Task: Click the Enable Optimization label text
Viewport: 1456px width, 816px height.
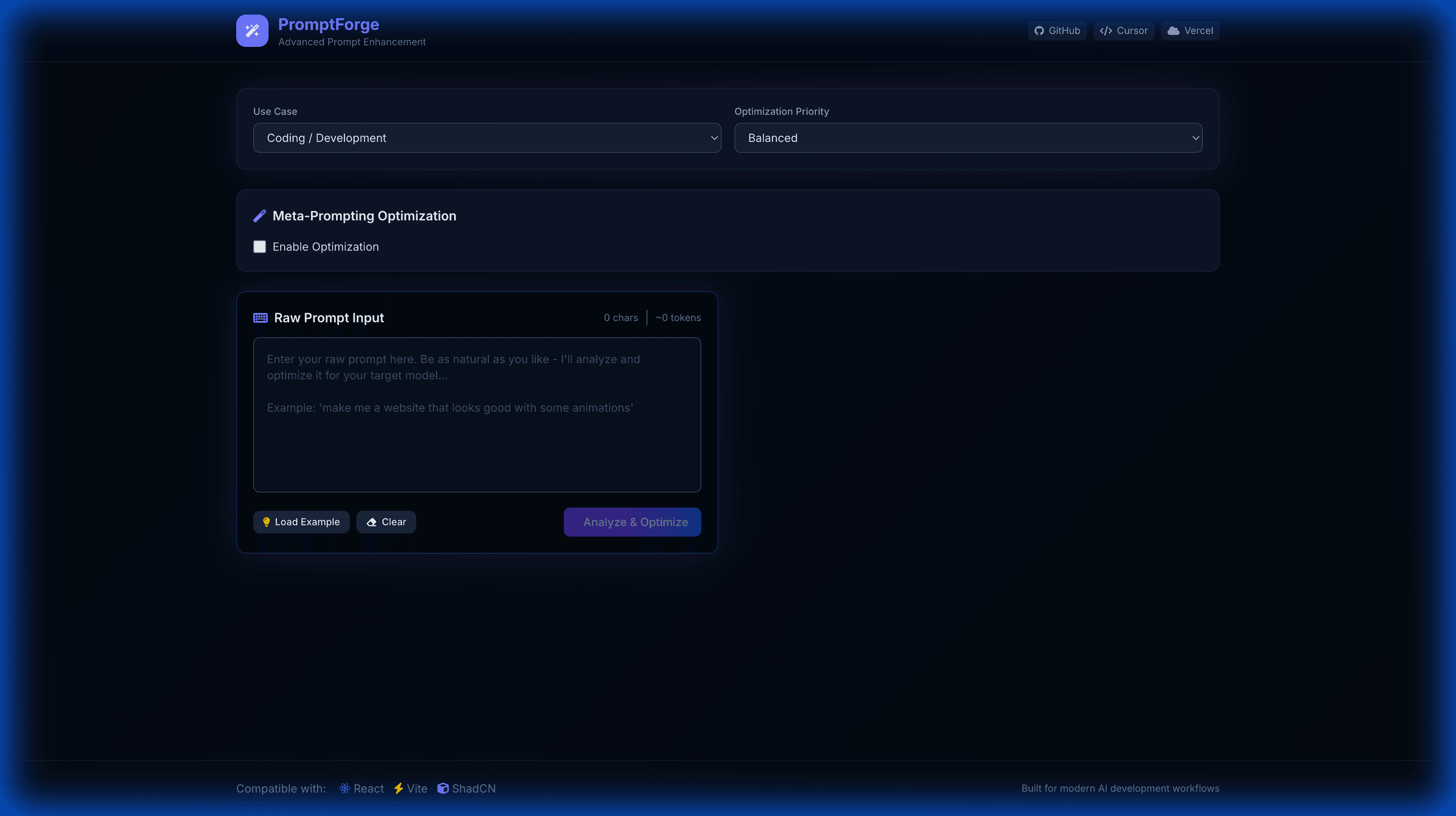Action: (x=326, y=247)
